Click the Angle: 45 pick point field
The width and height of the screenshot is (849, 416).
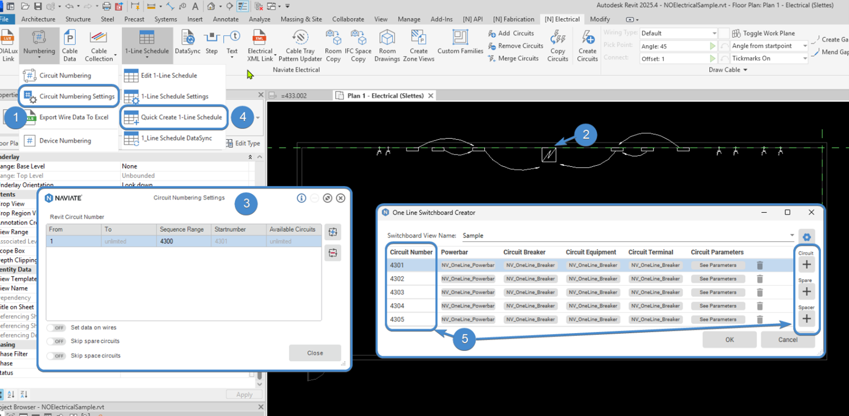tap(672, 46)
